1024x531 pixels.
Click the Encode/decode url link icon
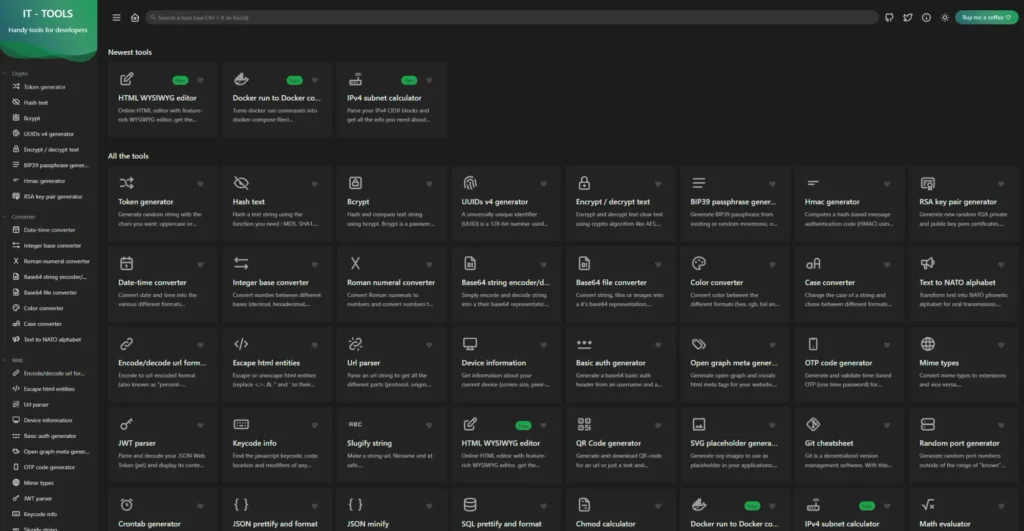pos(127,344)
